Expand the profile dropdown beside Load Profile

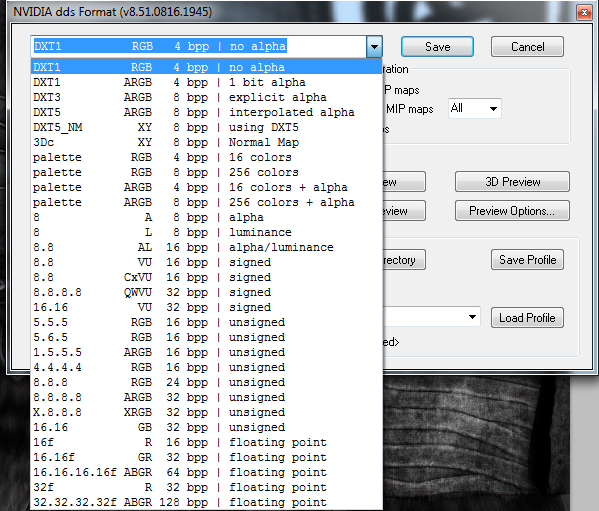click(472, 317)
